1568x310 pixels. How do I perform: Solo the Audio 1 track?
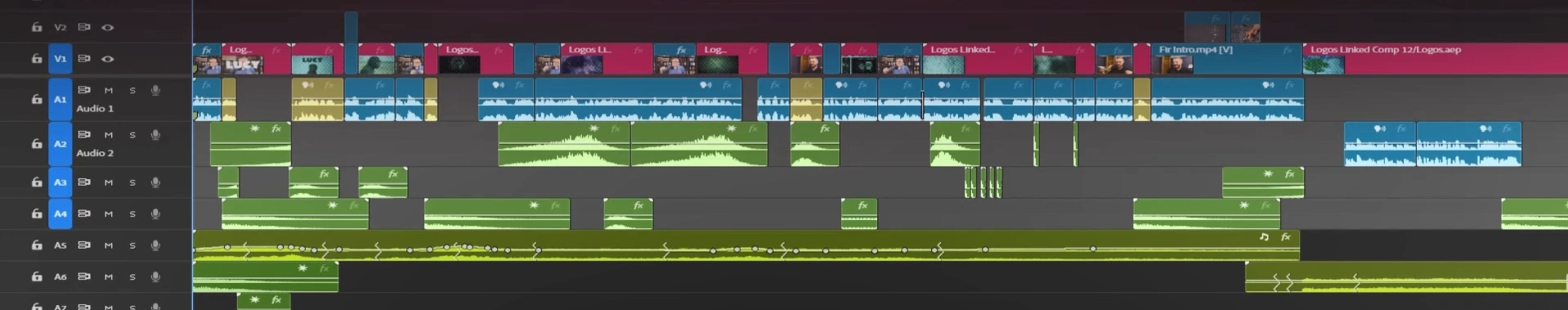pos(132,90)
